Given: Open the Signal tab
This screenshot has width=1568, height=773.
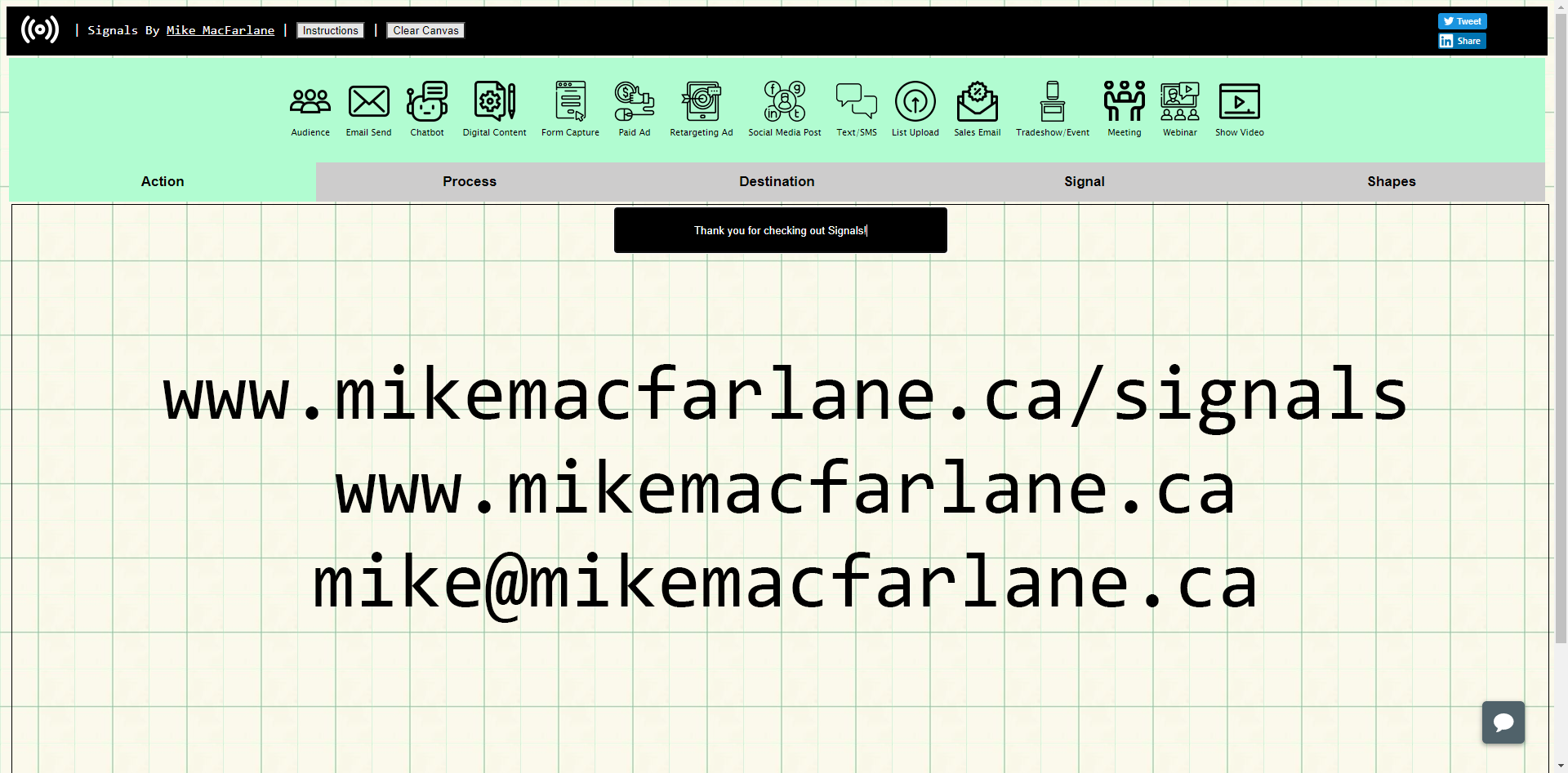Looking at the screenshot, I should 1085,181.
